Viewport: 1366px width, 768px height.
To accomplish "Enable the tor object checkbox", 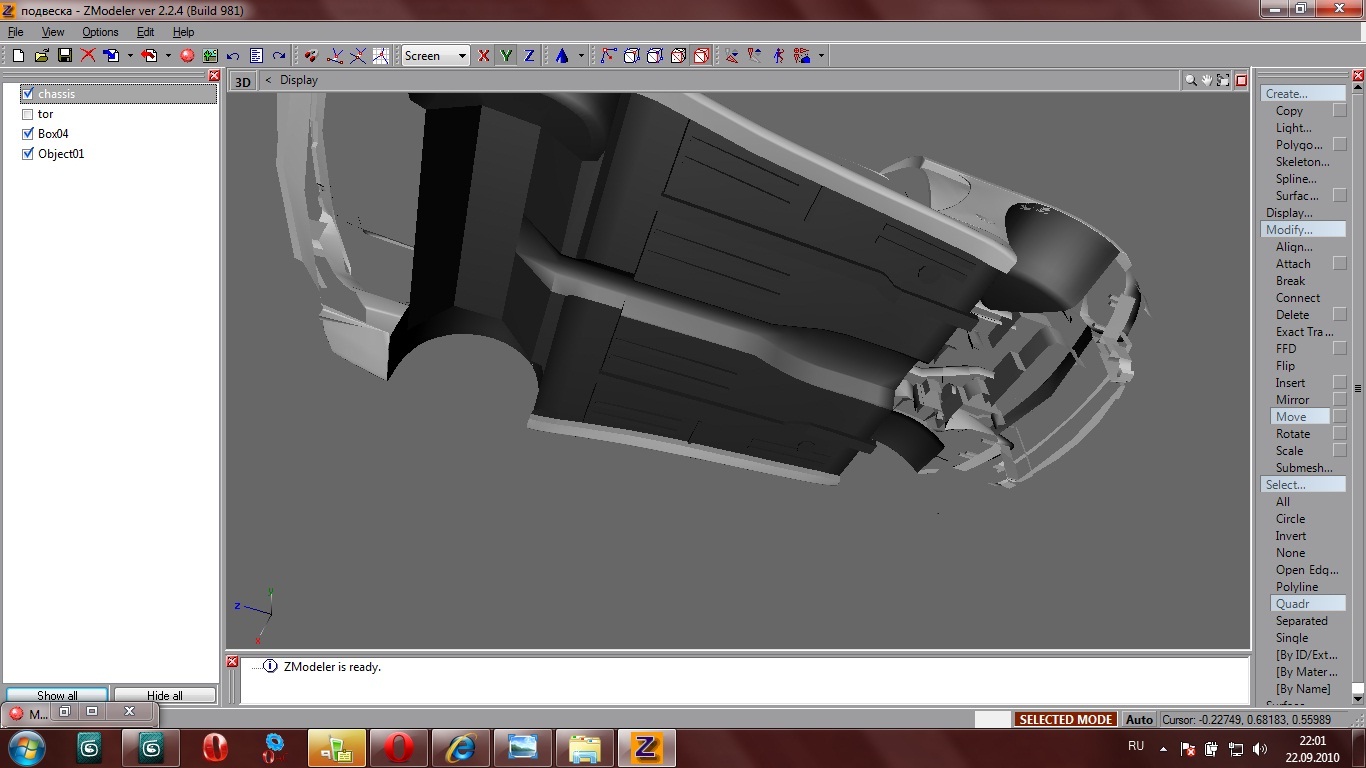I will 28,114.
